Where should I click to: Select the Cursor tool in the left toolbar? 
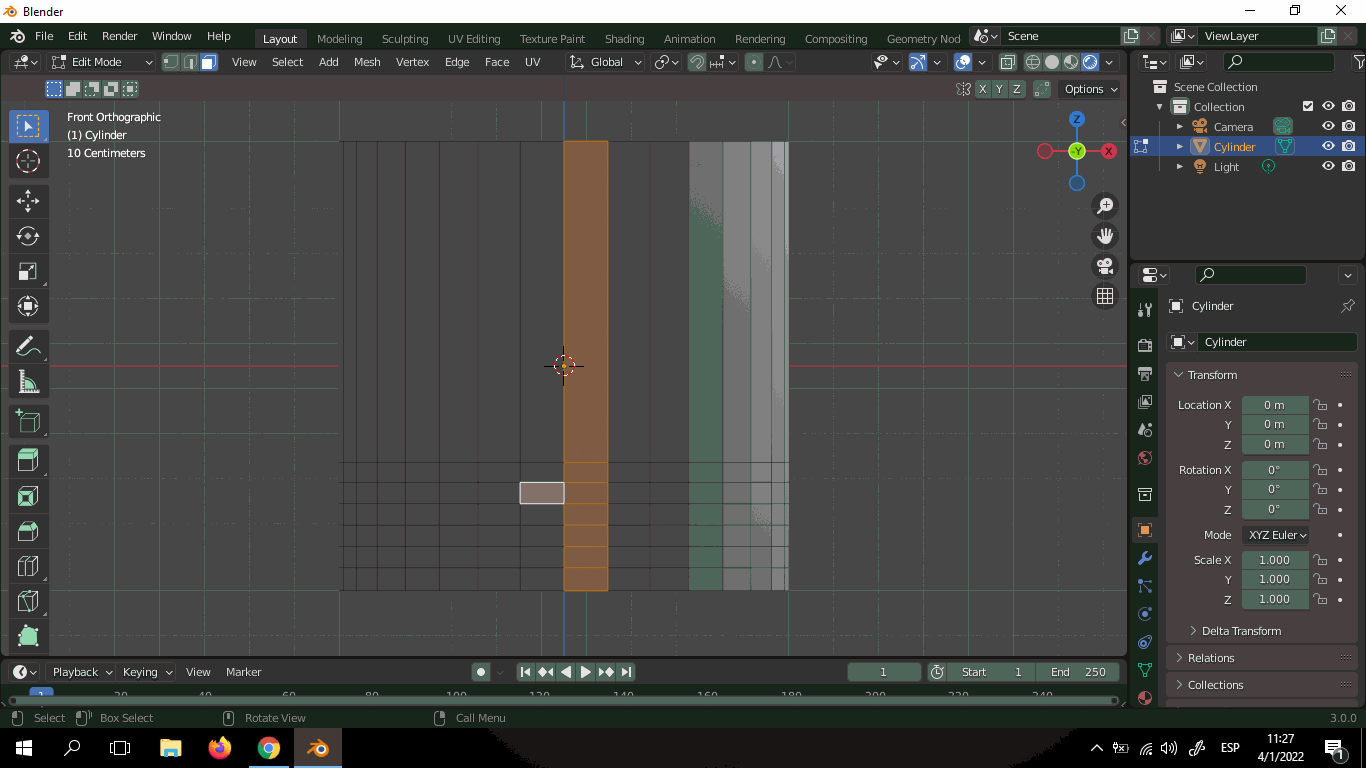pyautogui.click(x=28, y=161)
